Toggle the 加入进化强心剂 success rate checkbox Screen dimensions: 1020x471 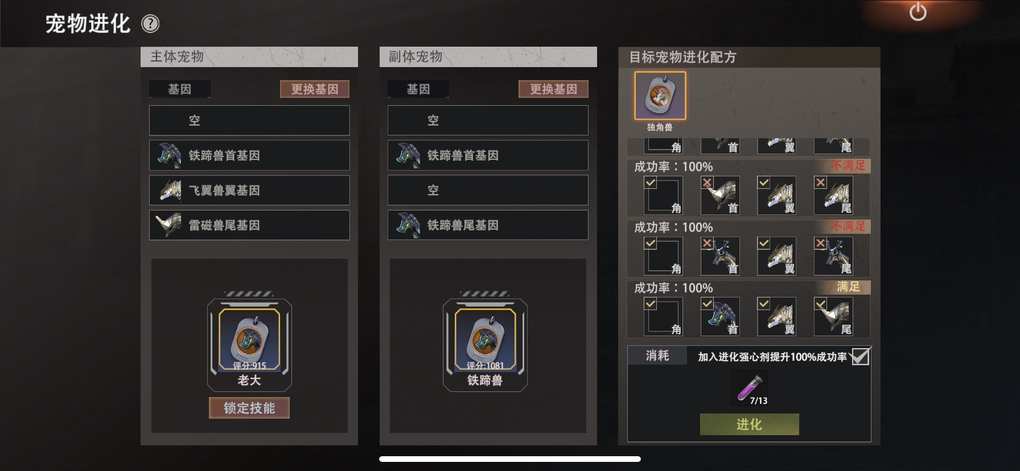860,357
